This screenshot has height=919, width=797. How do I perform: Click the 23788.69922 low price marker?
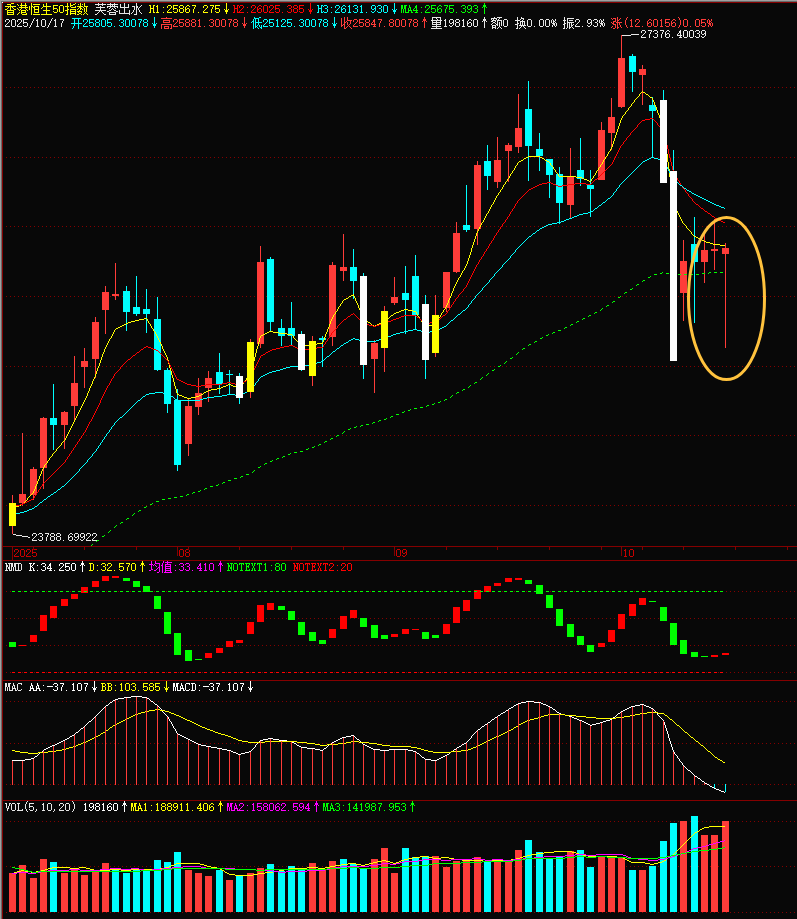pos(64,537)
